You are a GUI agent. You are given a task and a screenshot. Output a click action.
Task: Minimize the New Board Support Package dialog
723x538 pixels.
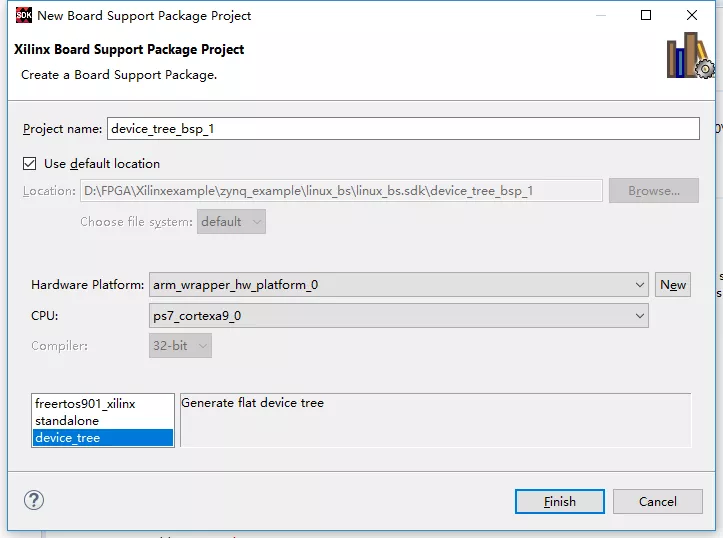click(x=599, y=16)
